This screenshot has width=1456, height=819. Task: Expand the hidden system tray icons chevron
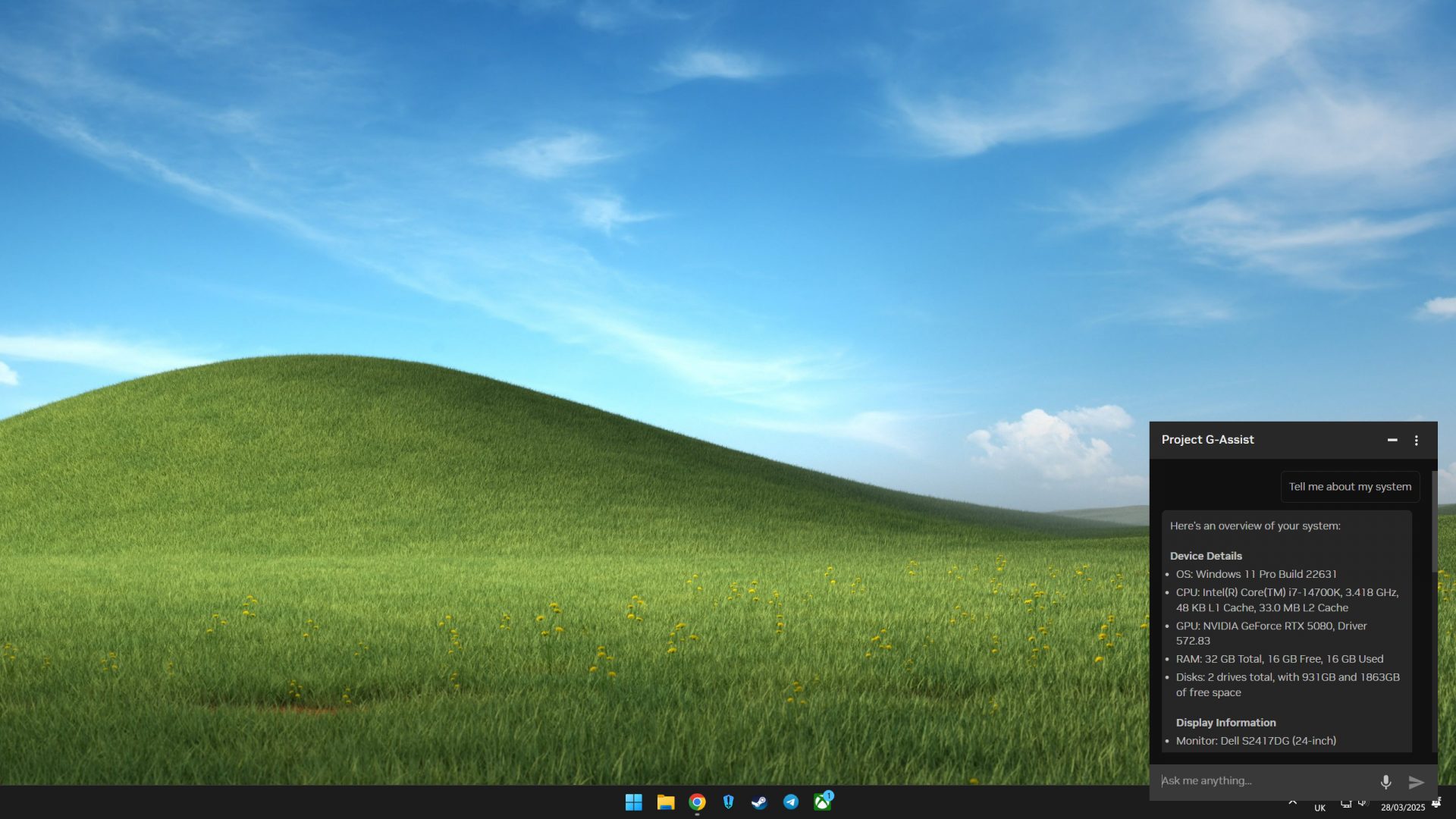coord(1292,802)
